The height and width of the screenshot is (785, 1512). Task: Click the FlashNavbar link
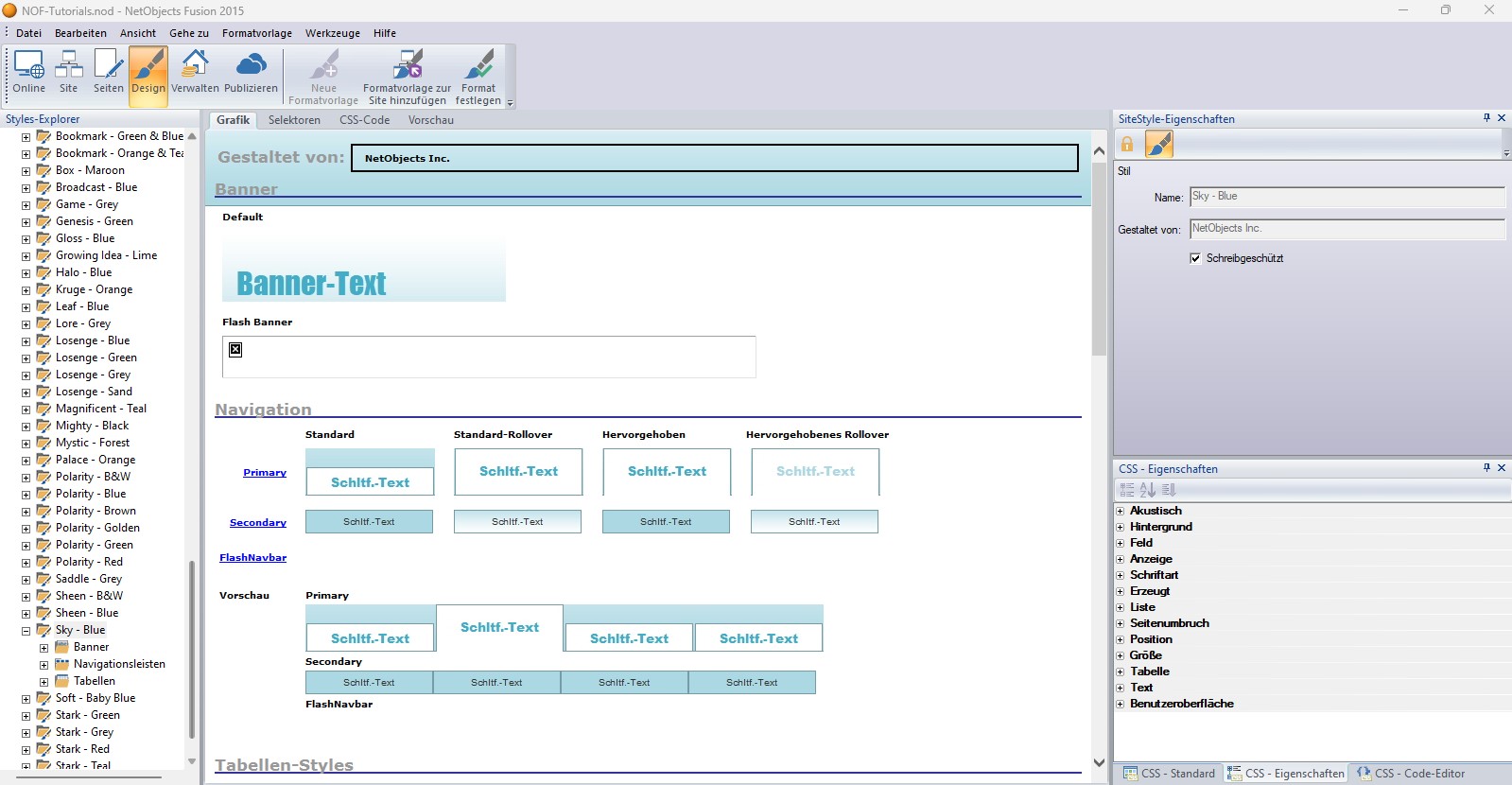pyautogui.click(x=252, y=558)
